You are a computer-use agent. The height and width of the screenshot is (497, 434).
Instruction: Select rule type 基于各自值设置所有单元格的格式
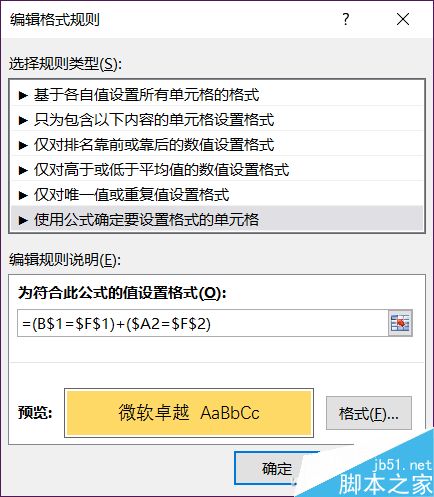[x=217, y=95]
